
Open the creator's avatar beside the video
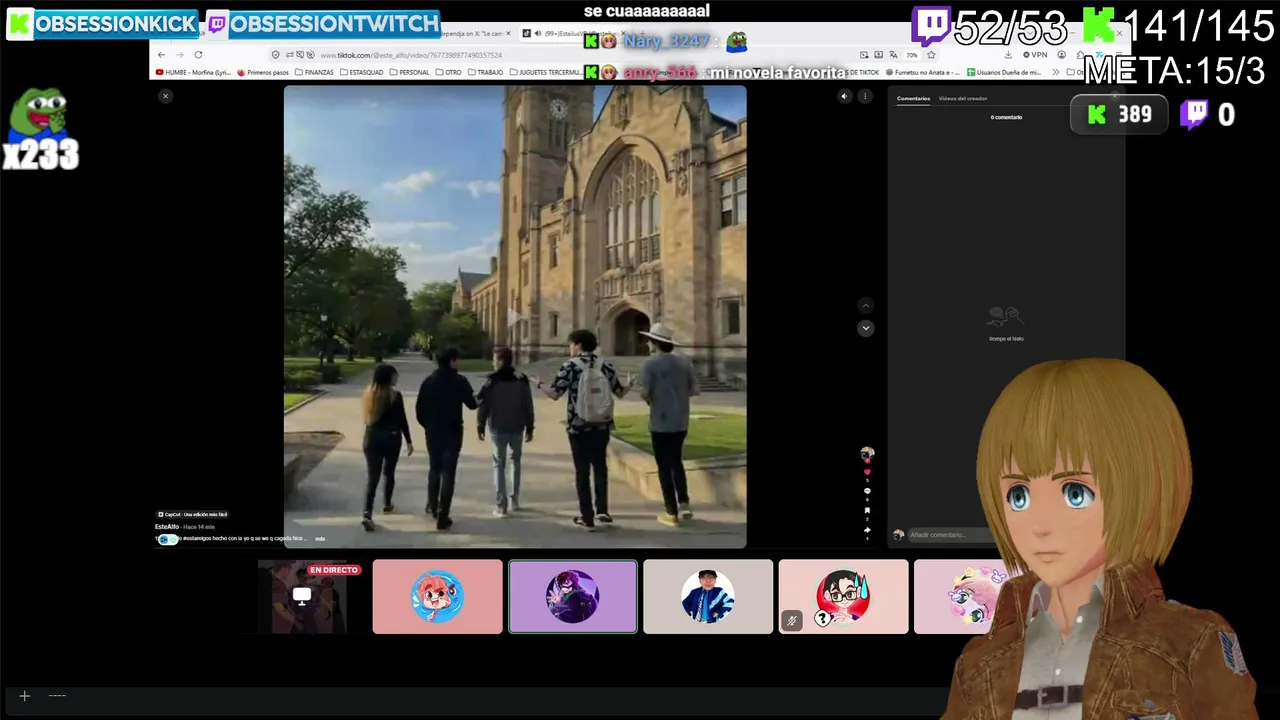867,454
